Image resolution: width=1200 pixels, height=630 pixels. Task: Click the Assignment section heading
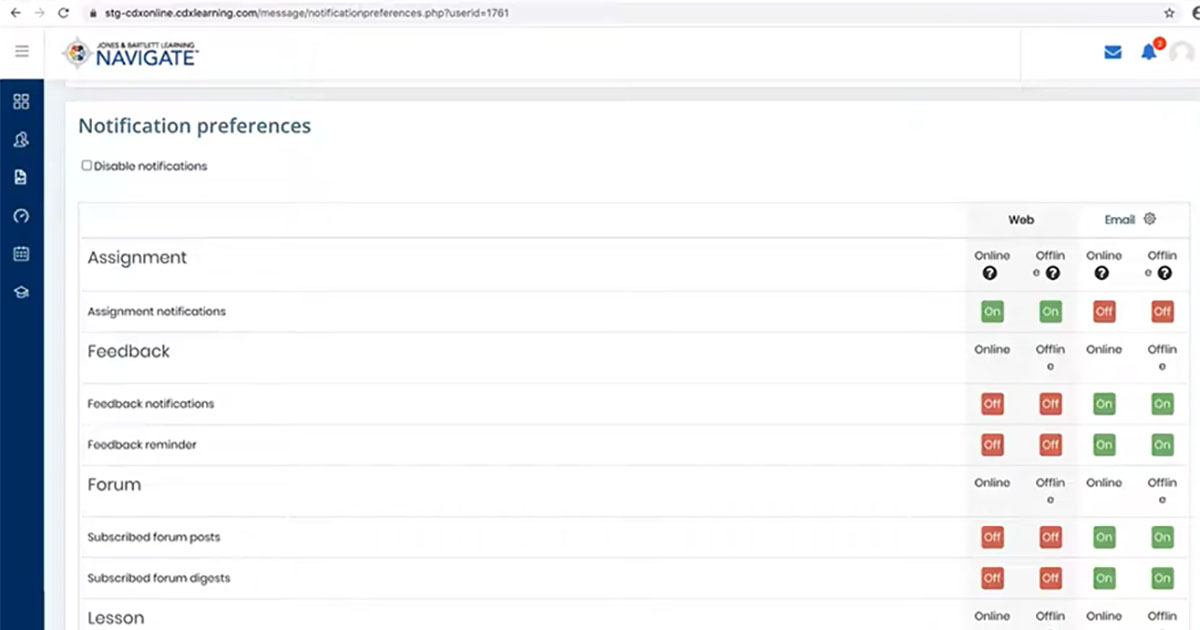[137, 257]
